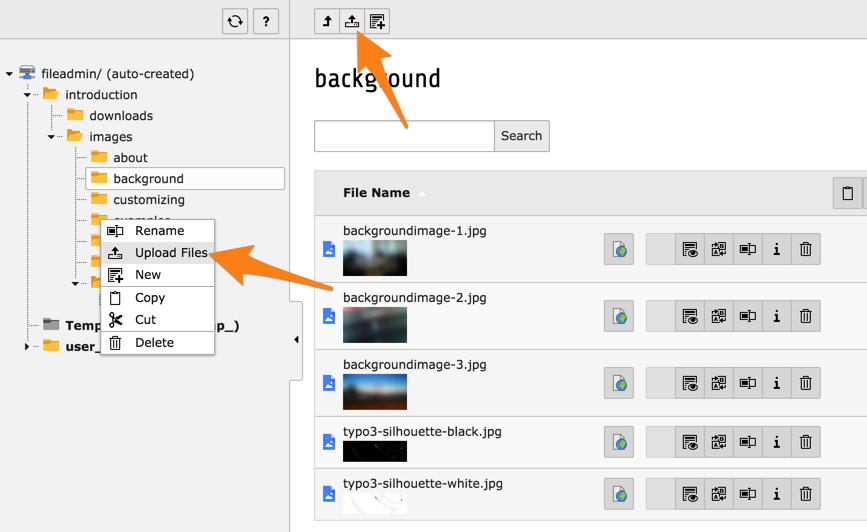Delete backgroundimage-3.jpg with its trash icon
The height and width of the screenshot is (532, 867).
pyautogui.click(x=806, y=383)
